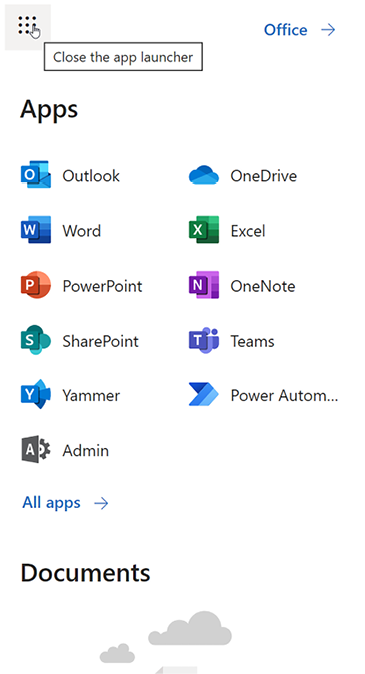365x674 pixels.
Task: Open the All apps link
Action: pyautogui.click(x=51, y=502)
